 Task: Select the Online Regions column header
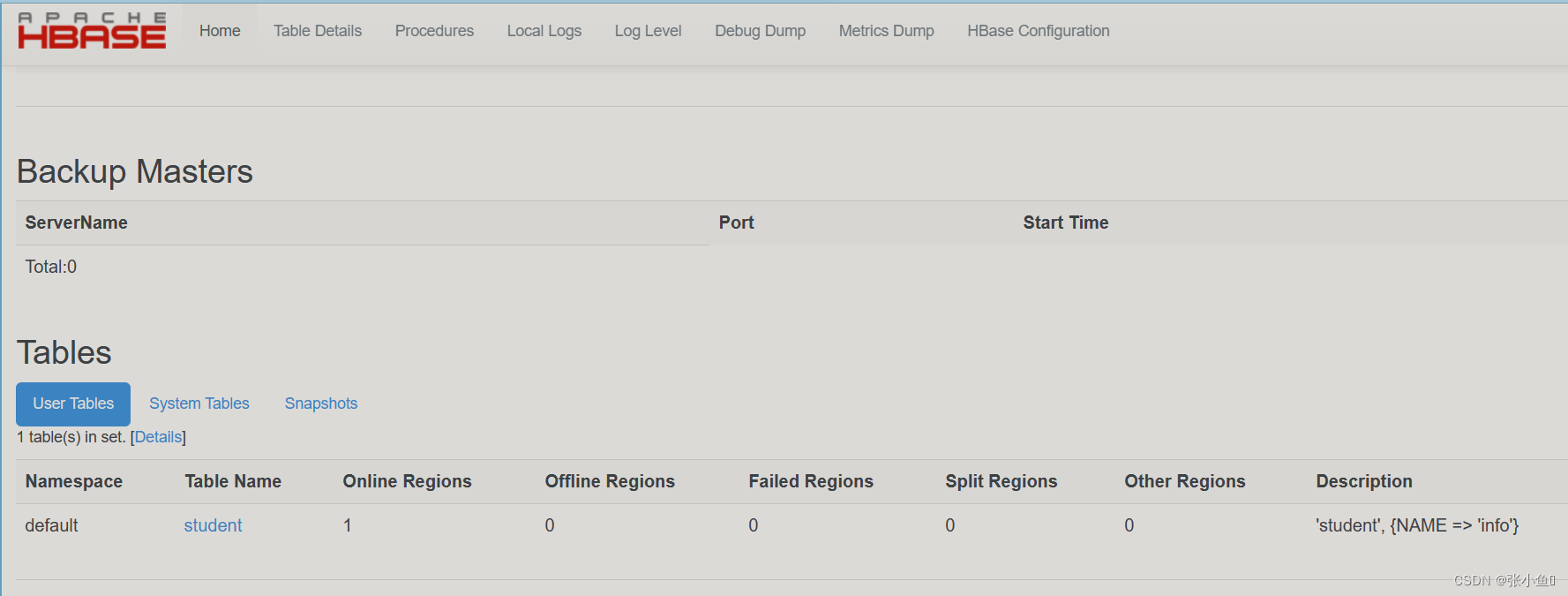407,481
